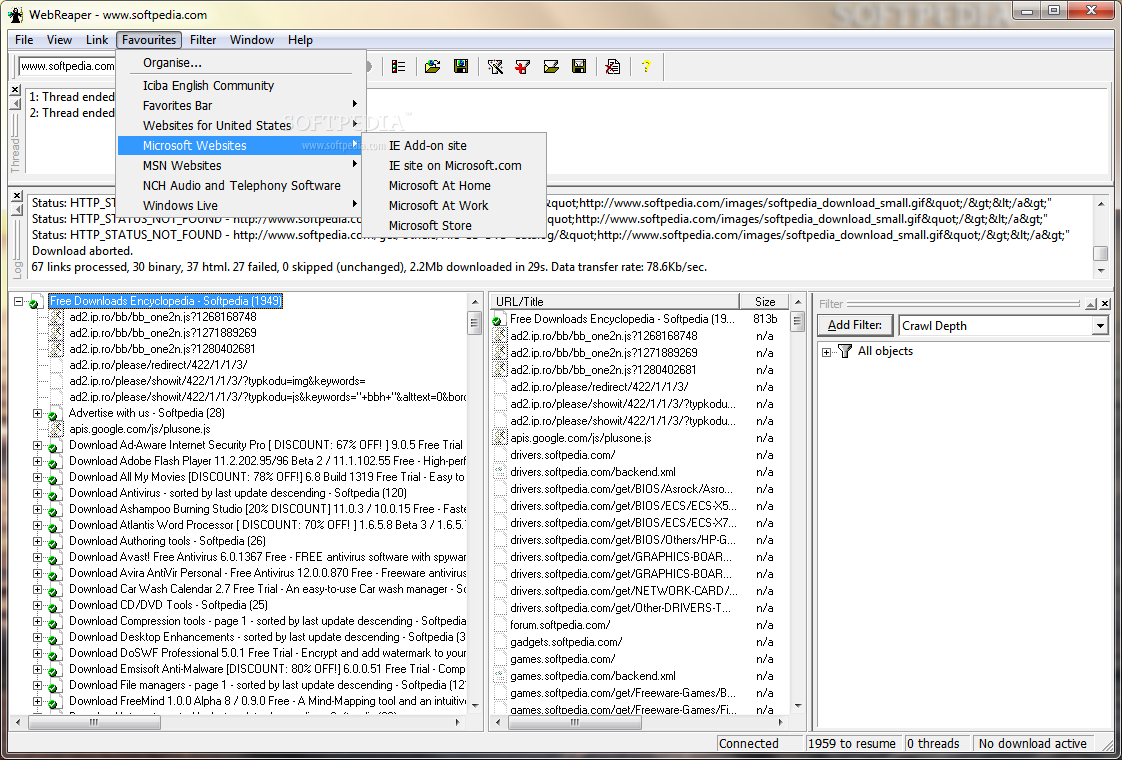Screen dimensions: 1122x760
Task: Open the Link menu
Action: 97,40
